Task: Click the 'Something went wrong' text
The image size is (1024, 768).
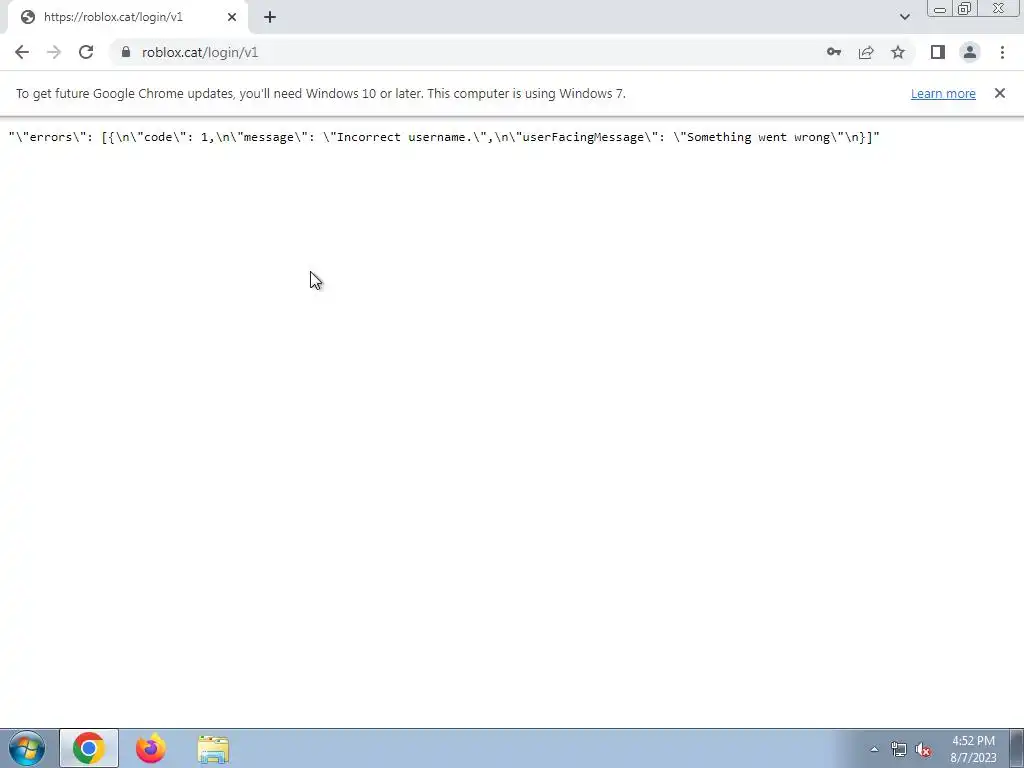Action: 758,137
